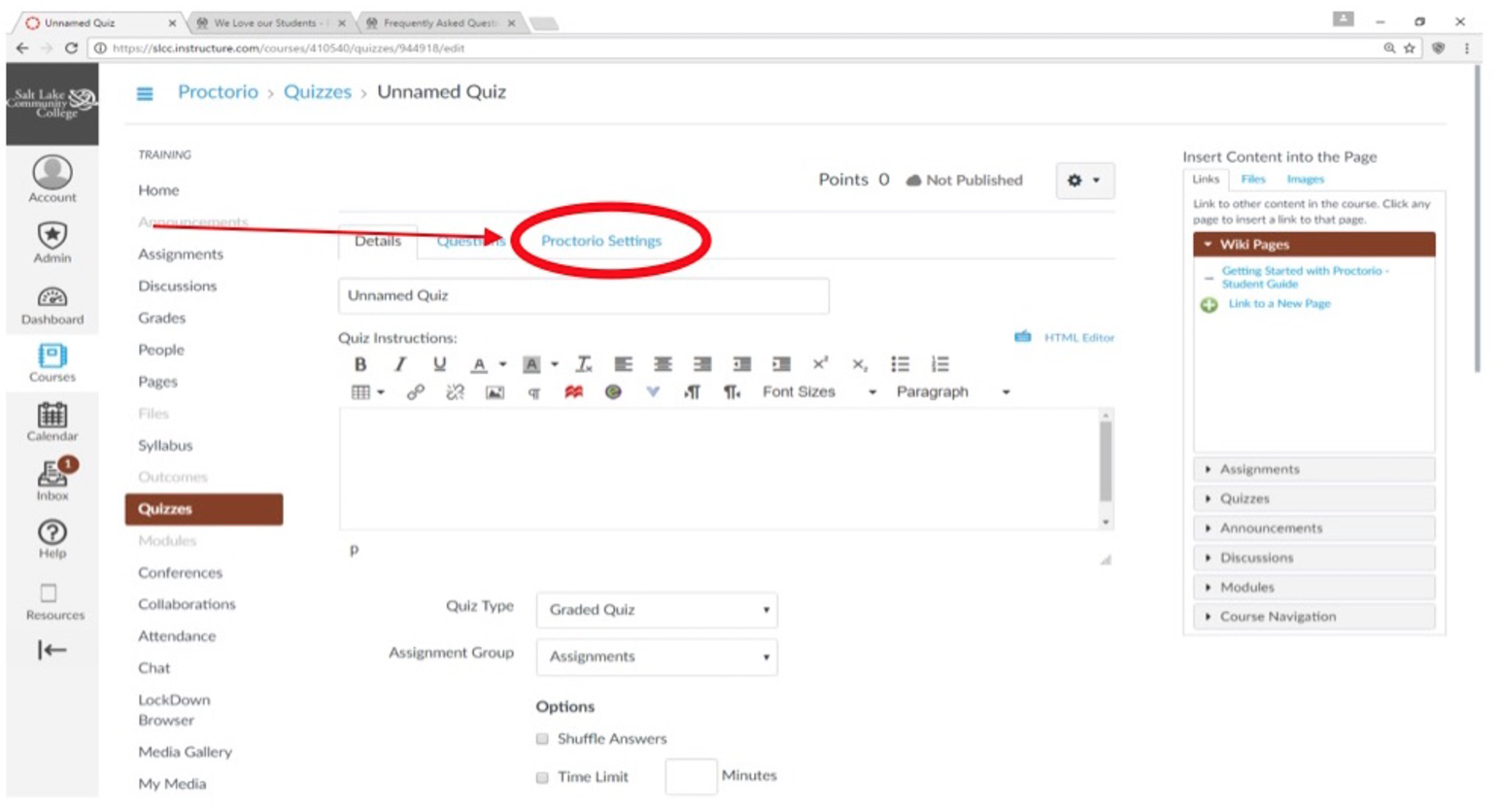This screenshot has width=1502, height=812.
Task: Clear formatting with the Tx icon
Action: 583,364
